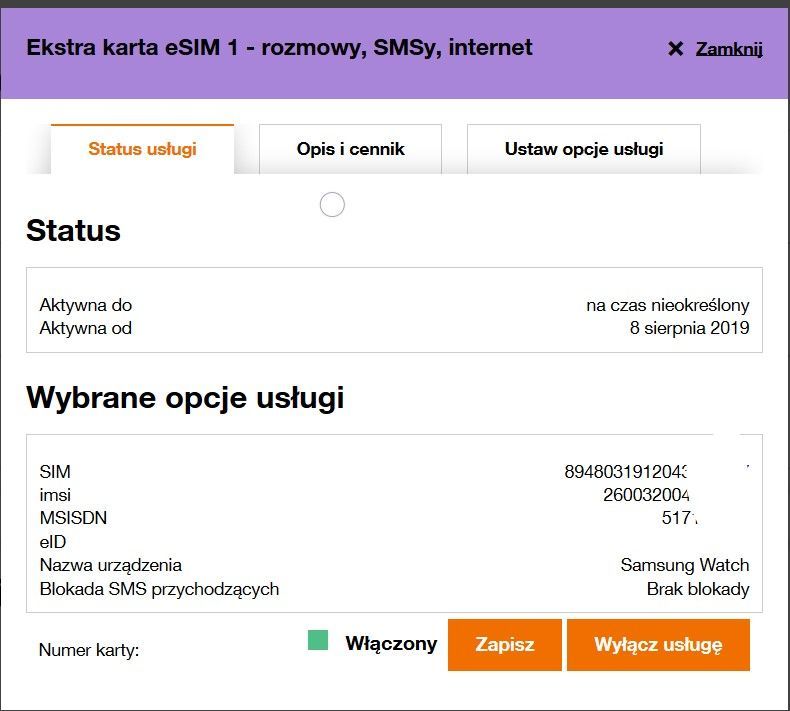Click the Włączony status label
Screen dimensions: 790x711
click(x=391, y=643)
